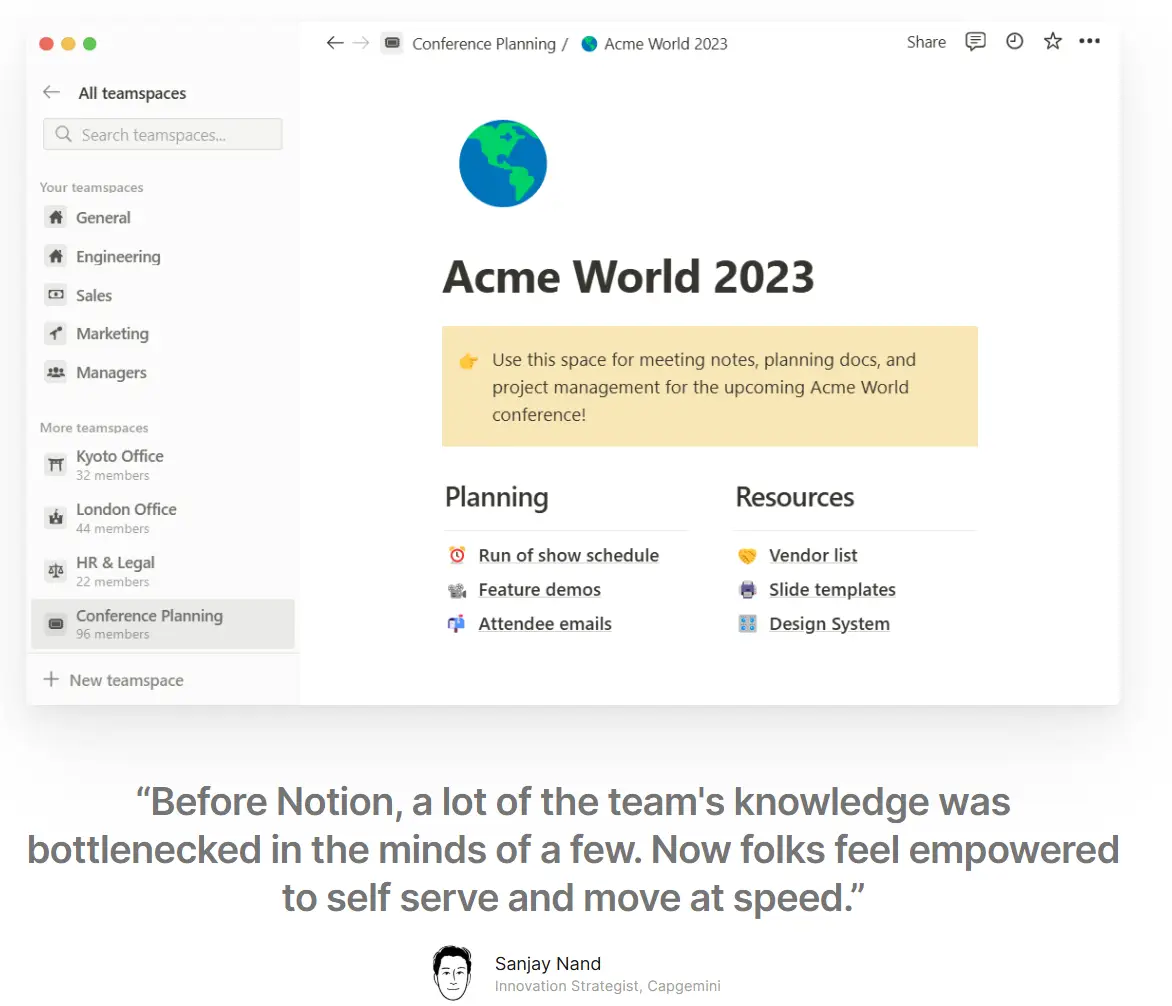Image resolution: width=1172 pixels, height=1006 pixels.
Task: Click the plus icon for New teamspace
Action: (51, 679)
